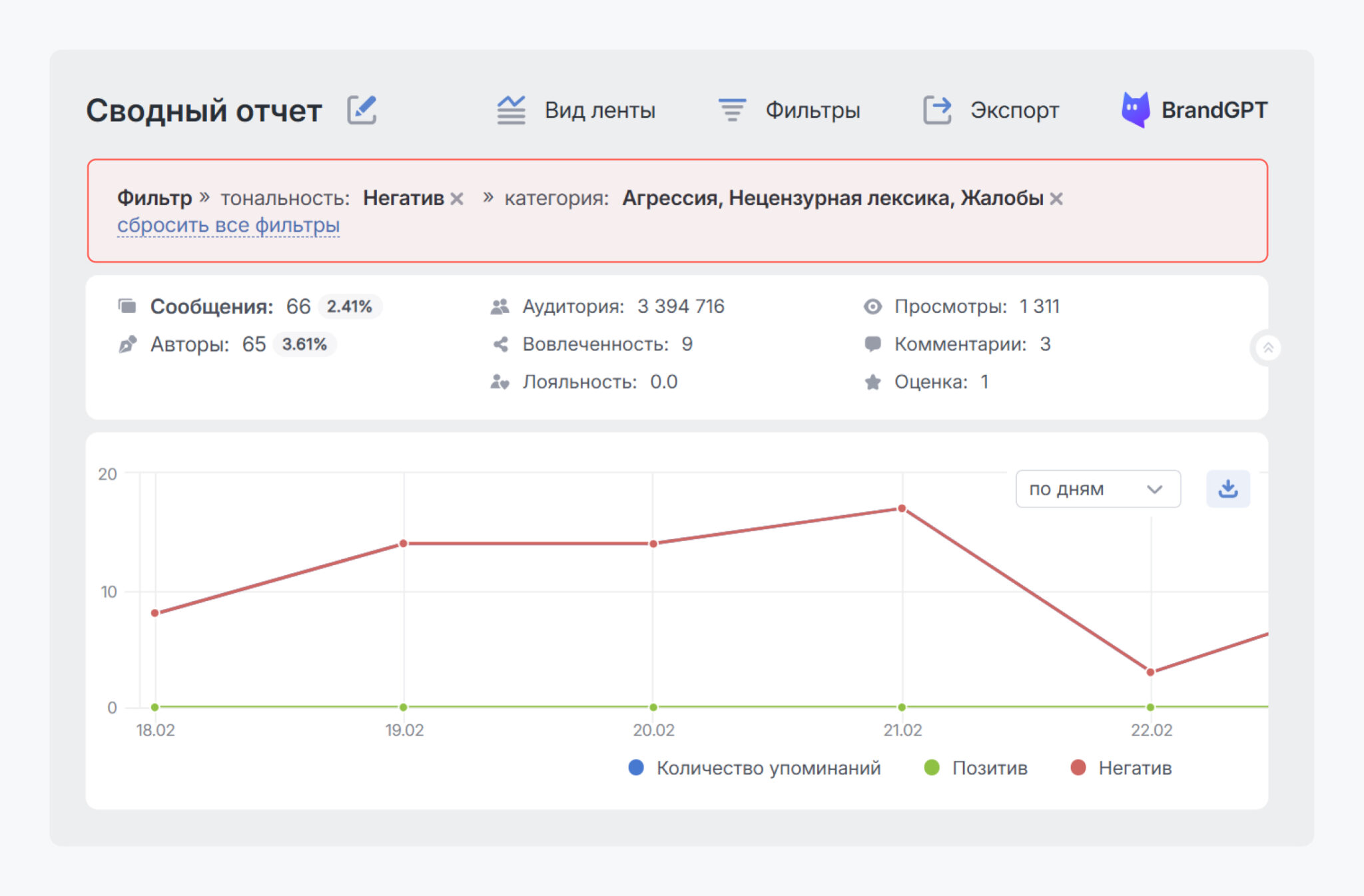Click the Просмотры value 1 311
The width and height of the screenshot is (1364, 896).
point(1039,306)
